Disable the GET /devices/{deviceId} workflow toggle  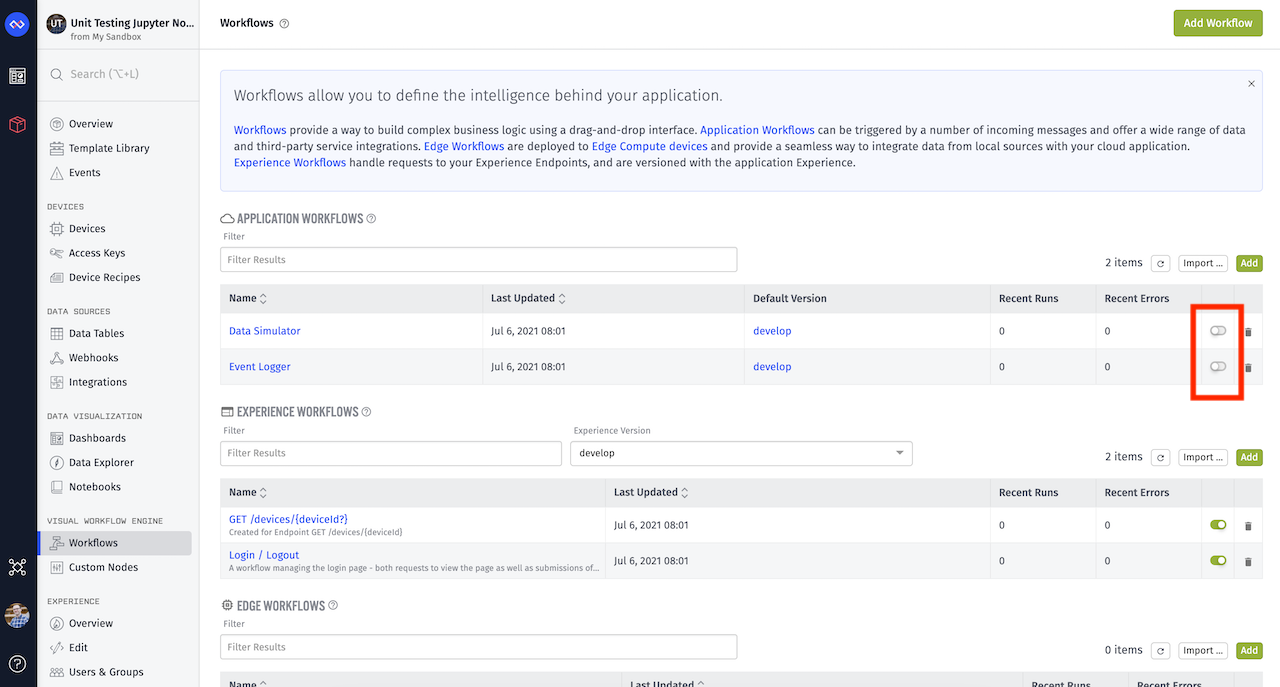pos(1217,524)
